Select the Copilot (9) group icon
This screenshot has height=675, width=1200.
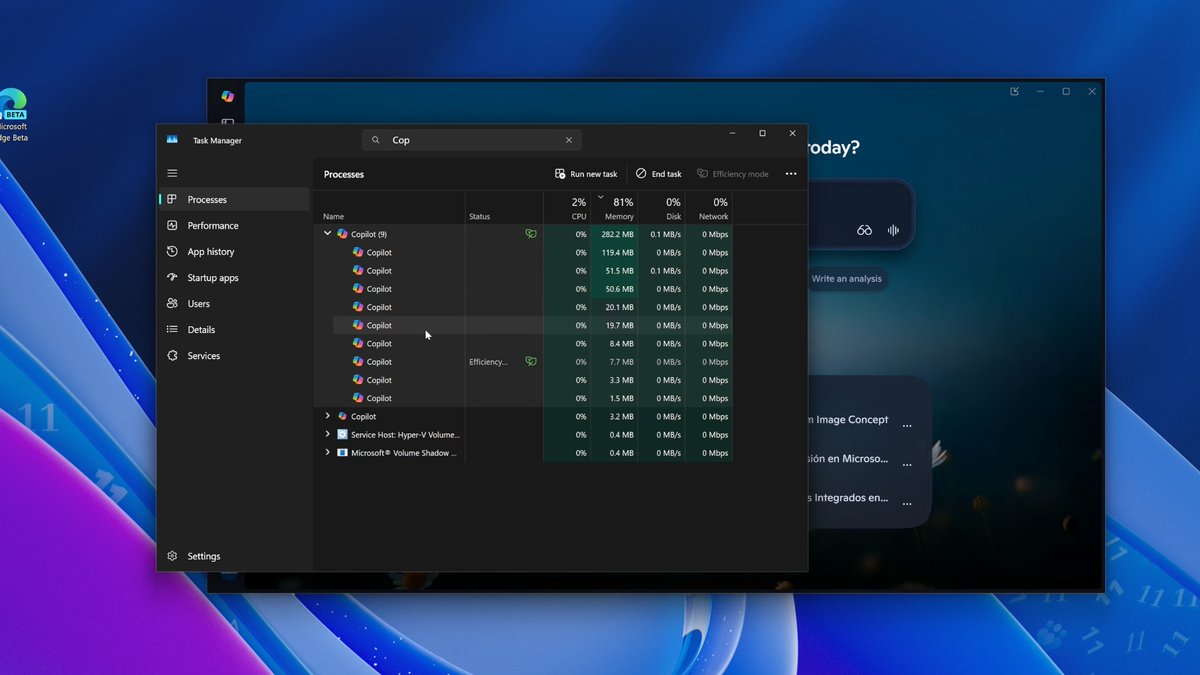[342, 234]
